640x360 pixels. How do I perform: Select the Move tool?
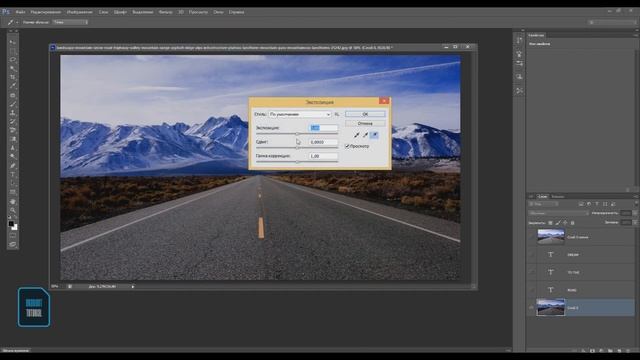[x=13, y=42]
